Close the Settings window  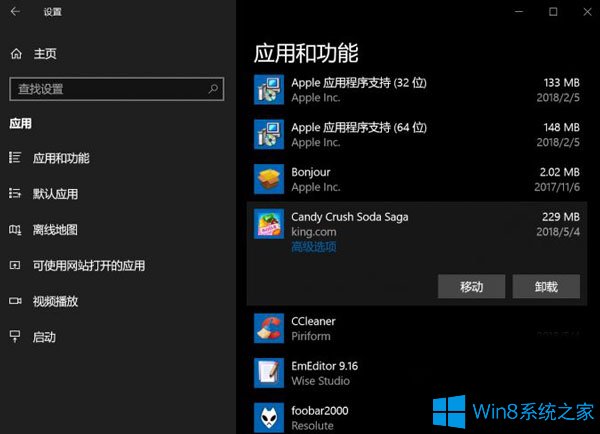coord(587,12)
